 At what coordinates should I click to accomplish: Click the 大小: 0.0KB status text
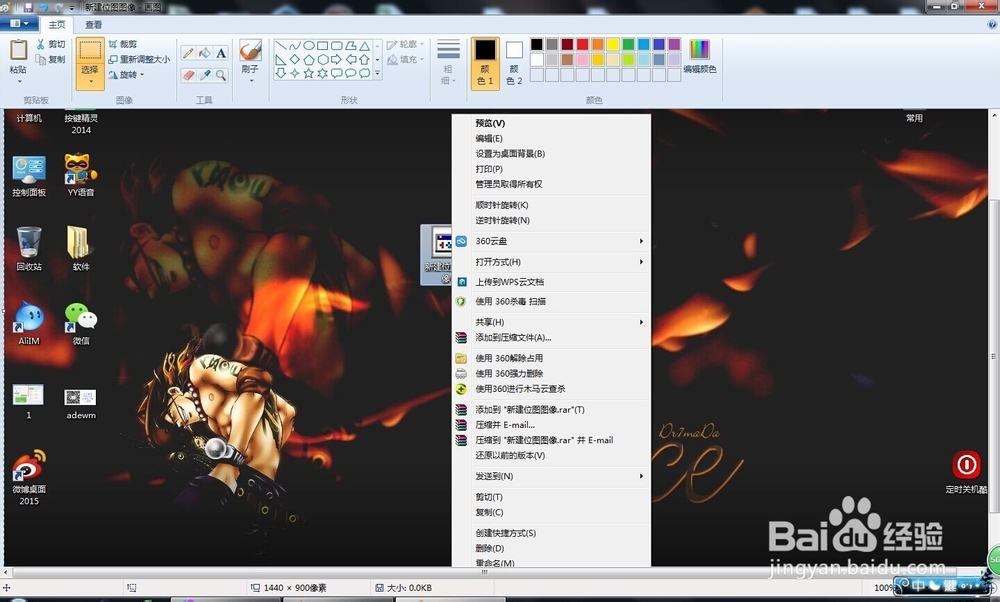(409, 587)
